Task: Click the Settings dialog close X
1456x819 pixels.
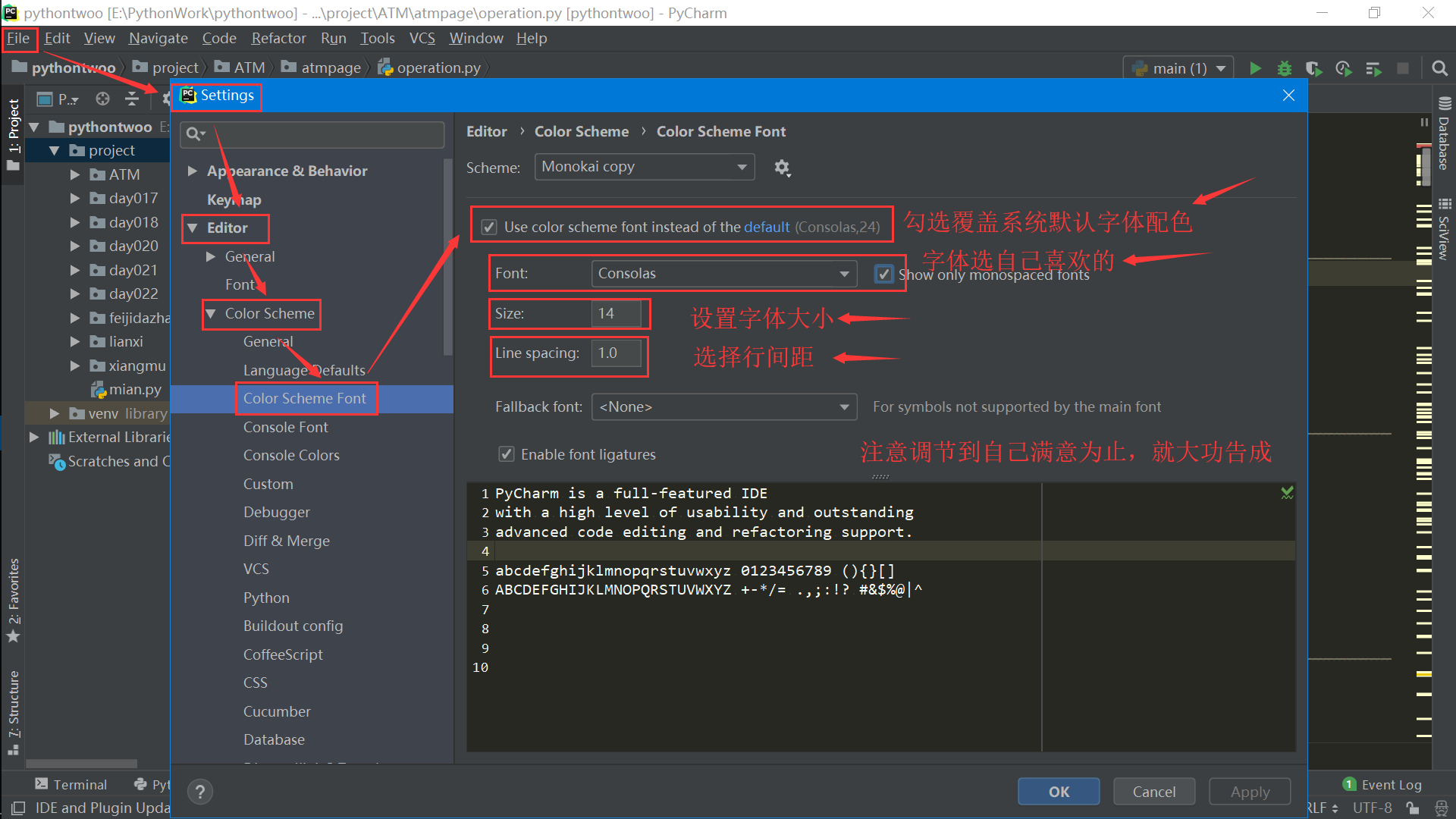Action: tap(1288, 96)
